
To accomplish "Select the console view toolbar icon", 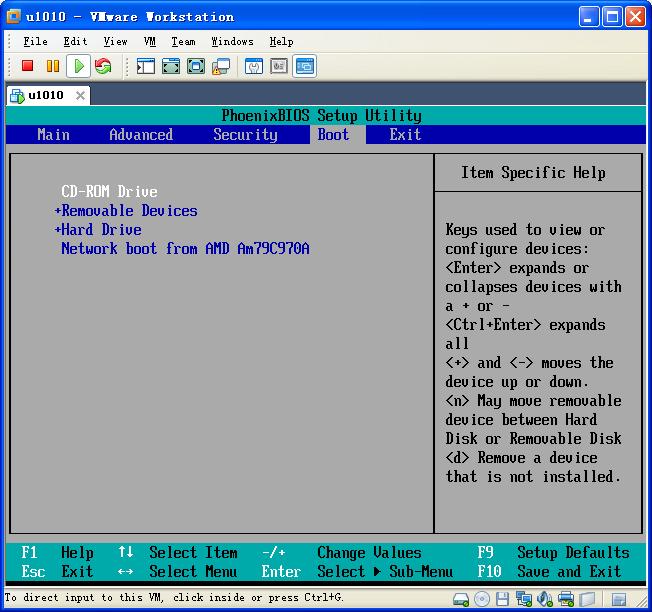I will tap(305, 66).
